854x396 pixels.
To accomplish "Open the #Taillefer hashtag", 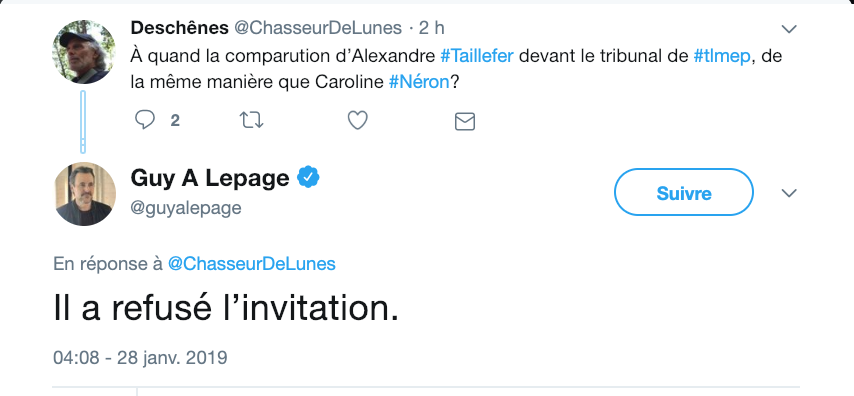I will pyautogui.click(x=477, y=56).
